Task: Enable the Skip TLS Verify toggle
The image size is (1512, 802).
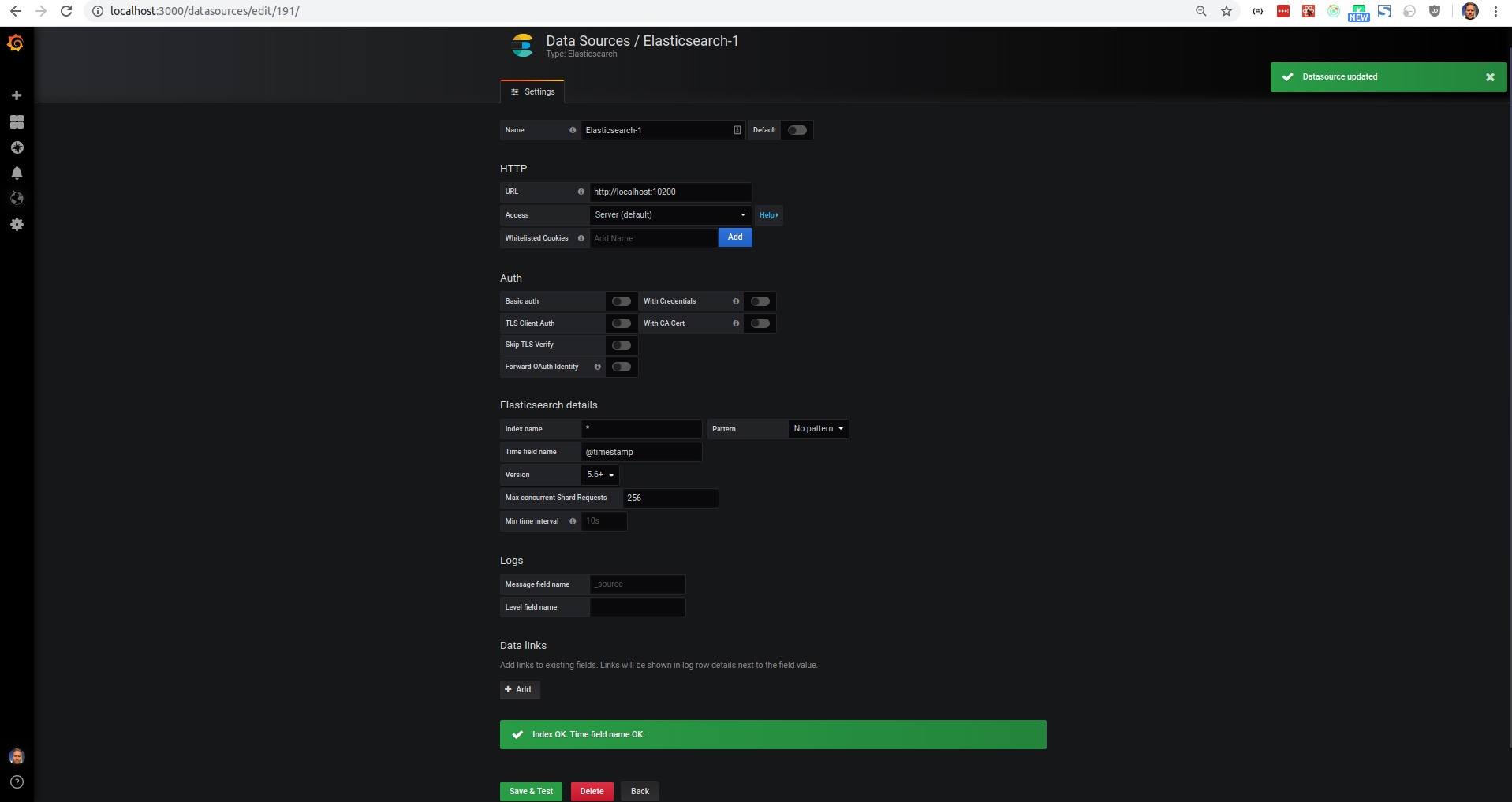Action: 621,345
